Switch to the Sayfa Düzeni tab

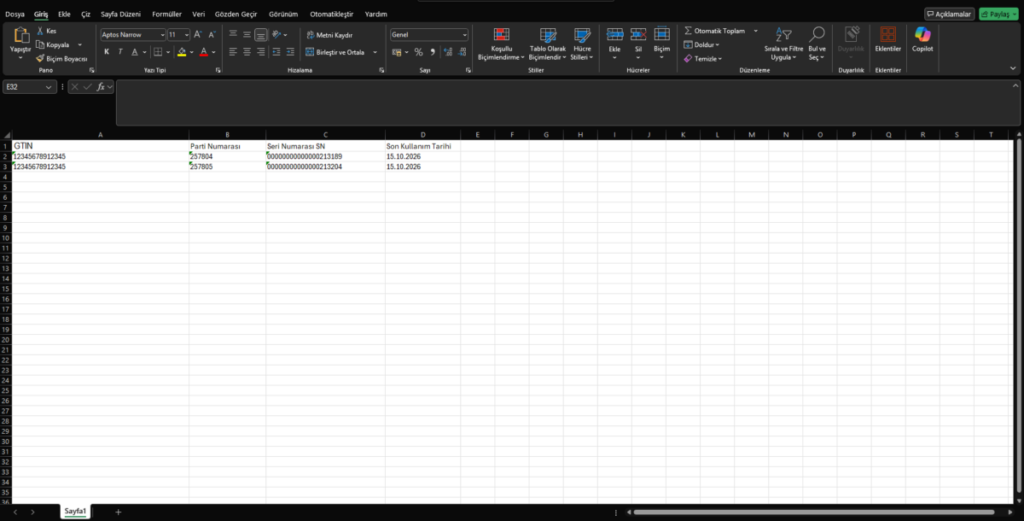tap(121, 14)
